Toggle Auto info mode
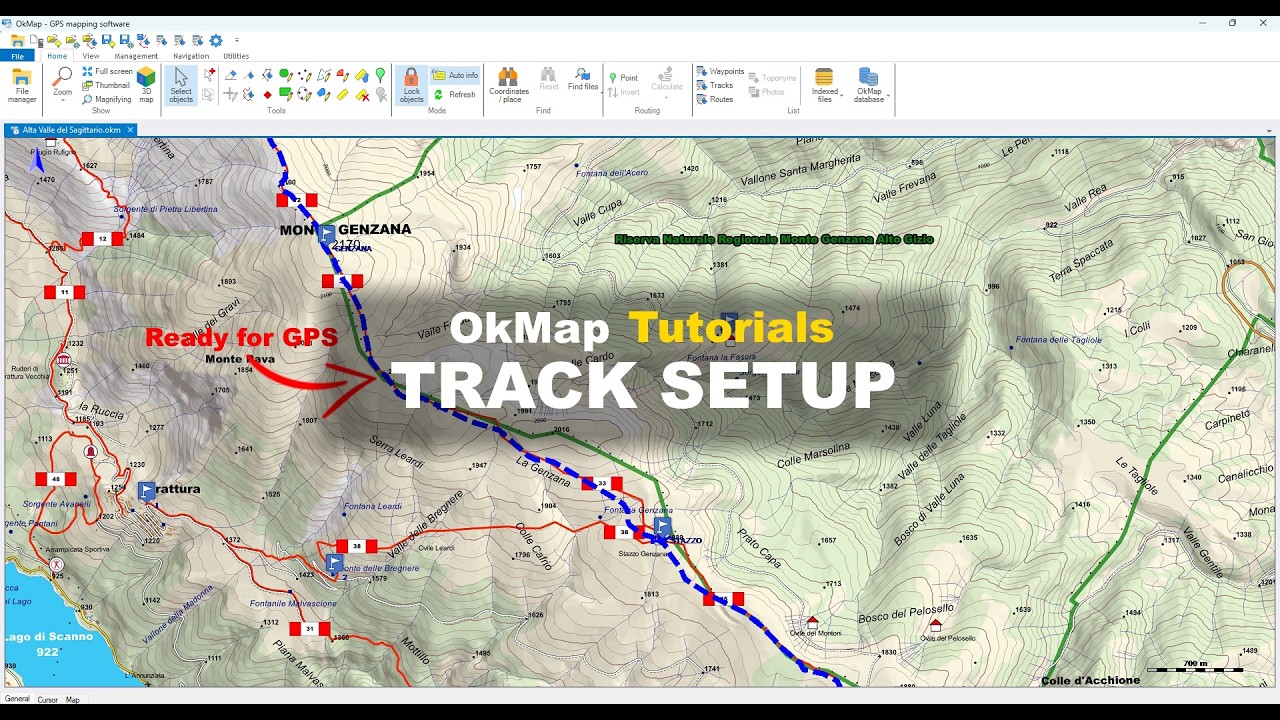Viewport: 1280px width, 720px height. click(x=455, y=75)
